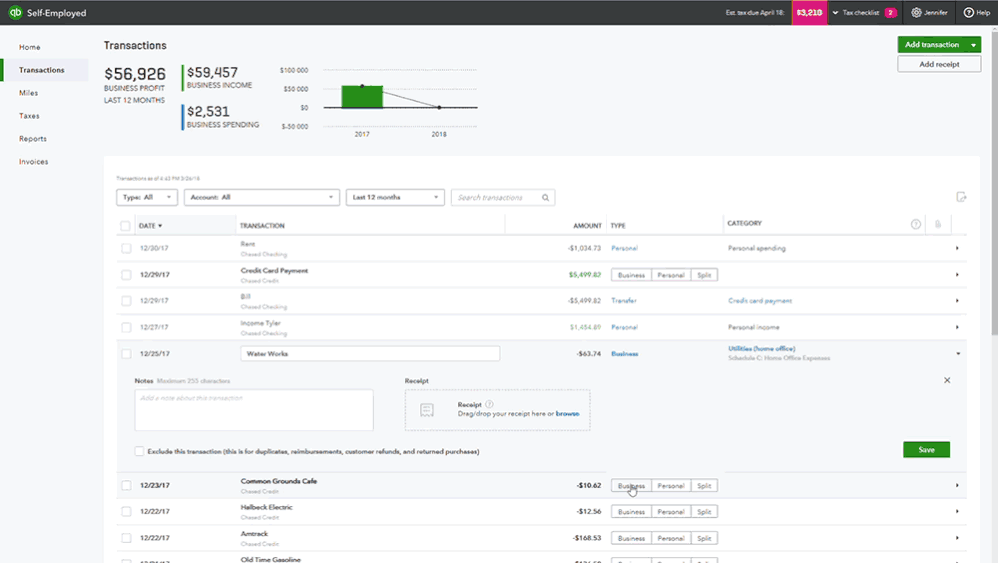Click the Notes text field

[254, 410]
